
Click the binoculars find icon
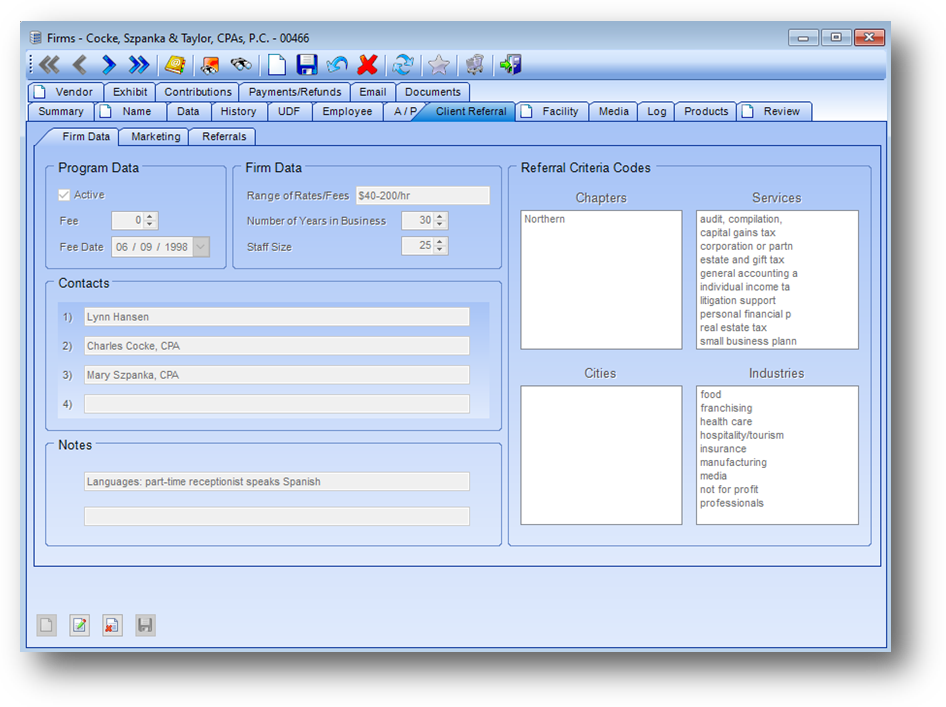point(241,64)
